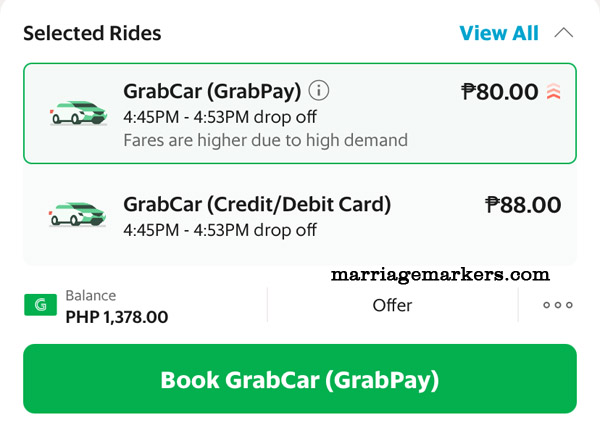Image resolution: width=600 pixels, height=425 pixels.
Task: Select the GrabCar (GrabPay) ride option
Action: click(x=300, y=113)
